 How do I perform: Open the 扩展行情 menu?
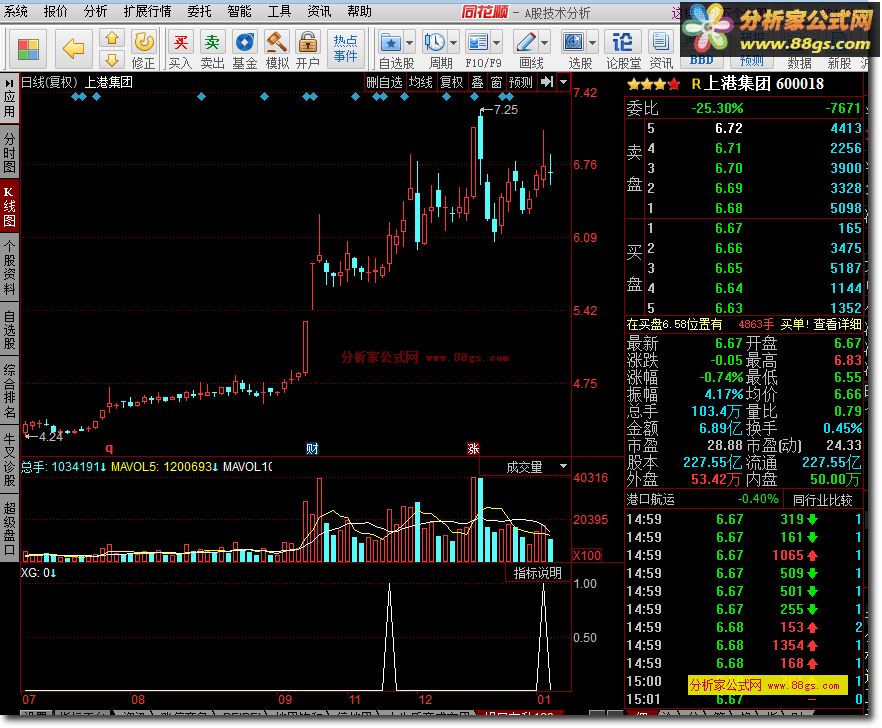[147, 11]
